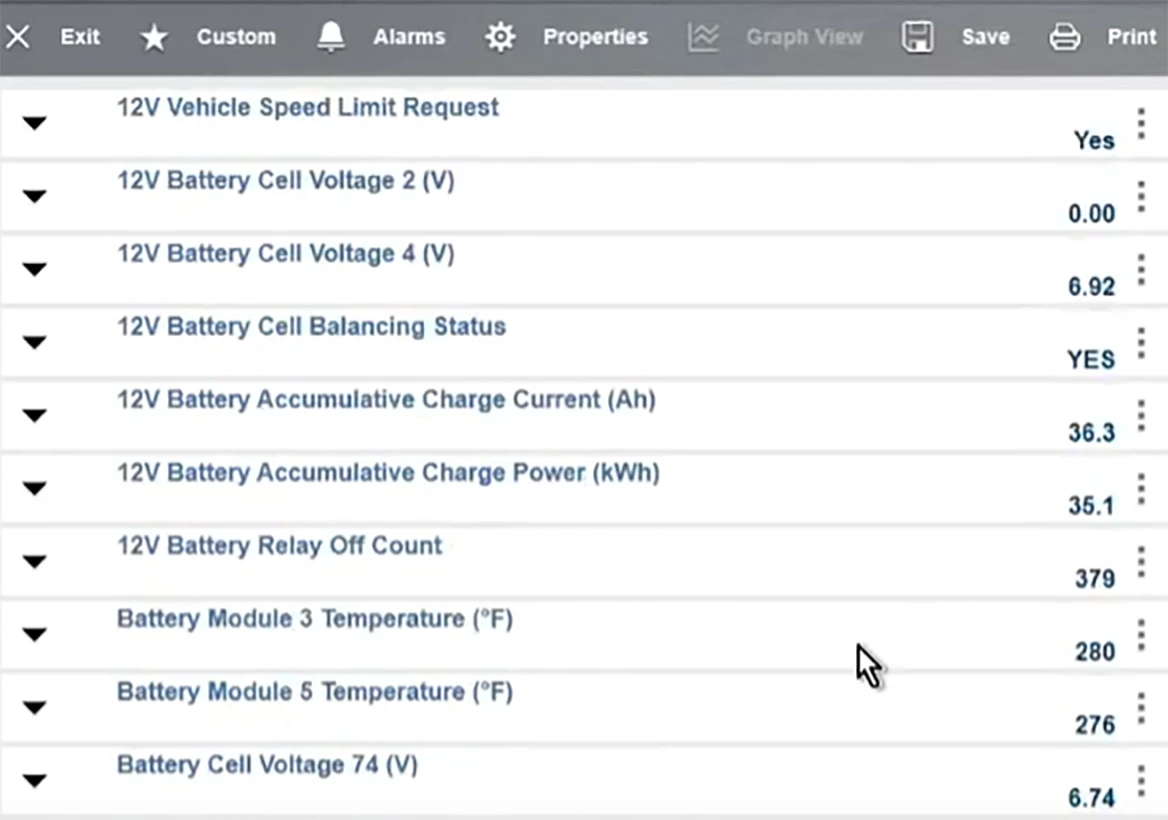Viewport: 1168px width, 820px height.
Task: Open Properties via gear icon
Action: [x=500, y=38]
